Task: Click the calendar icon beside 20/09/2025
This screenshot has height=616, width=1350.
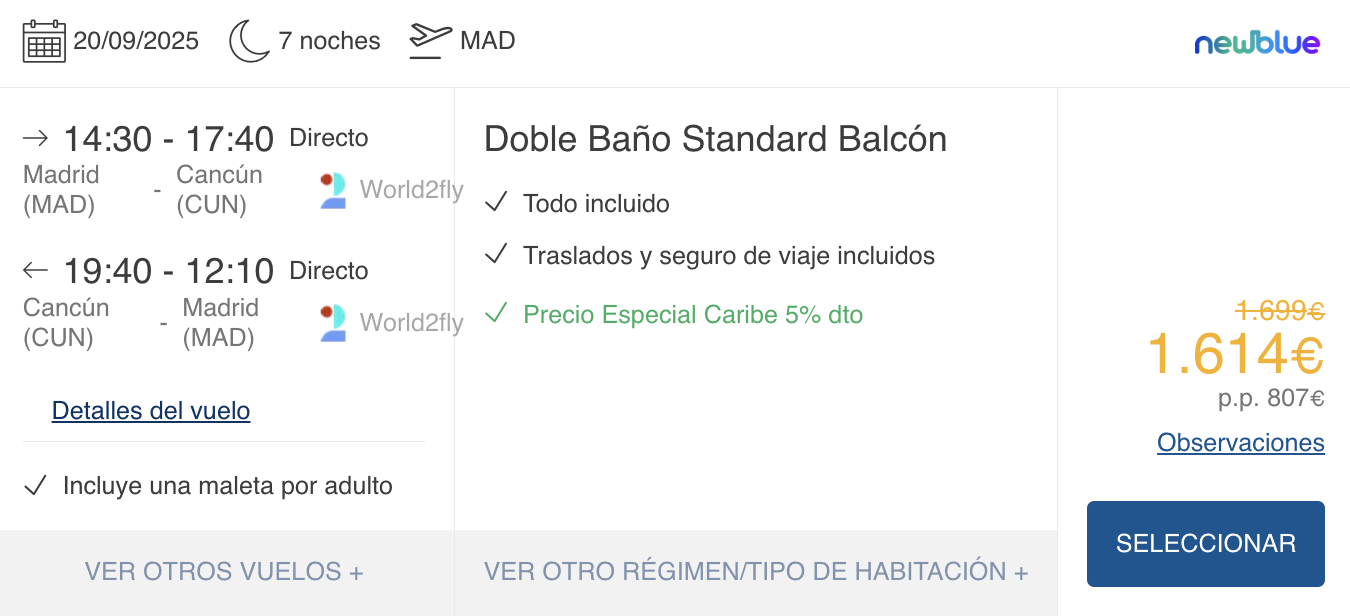Action: 44,41
